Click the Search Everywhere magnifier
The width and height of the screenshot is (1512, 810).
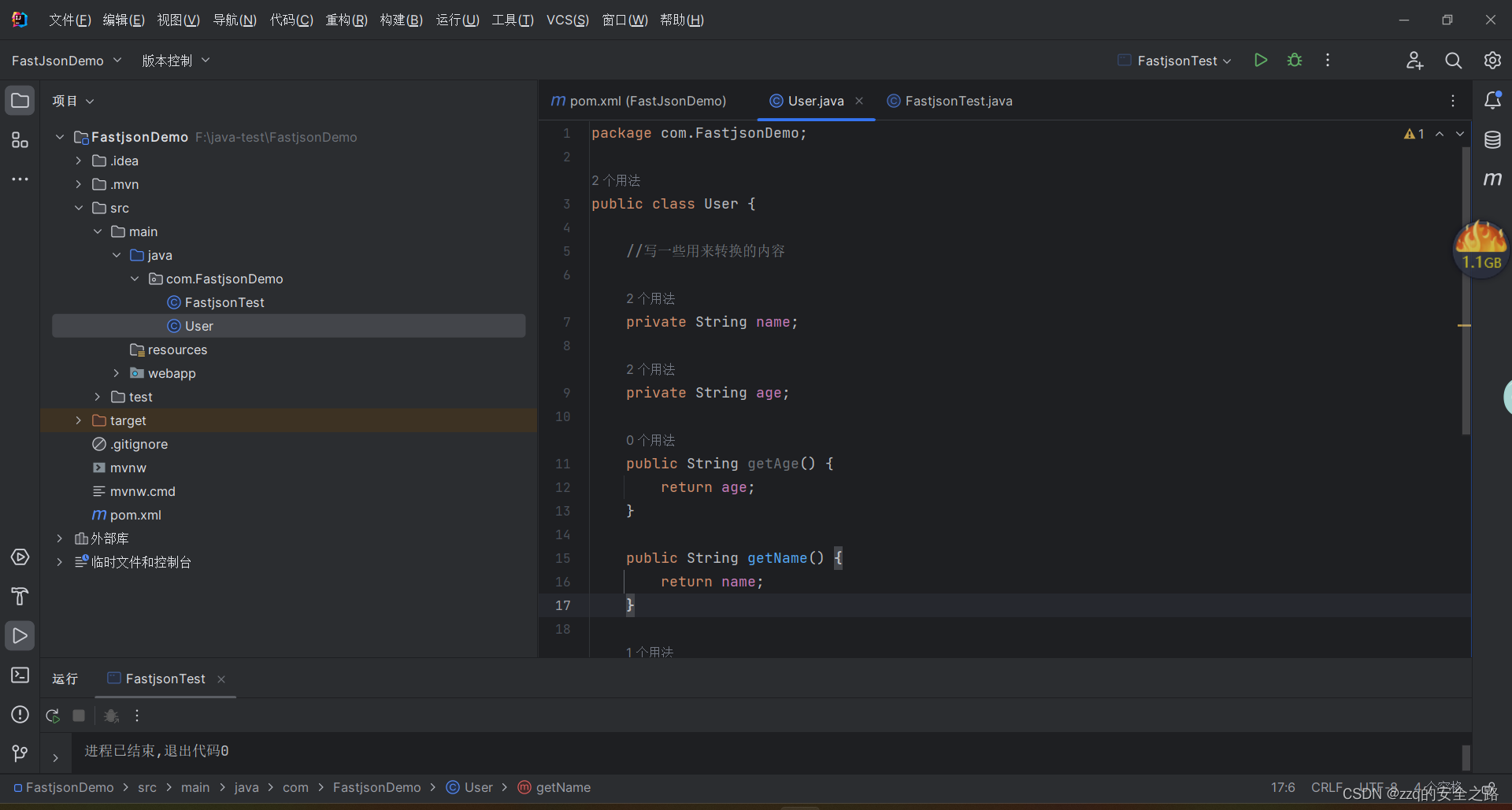pos(1454,61)
